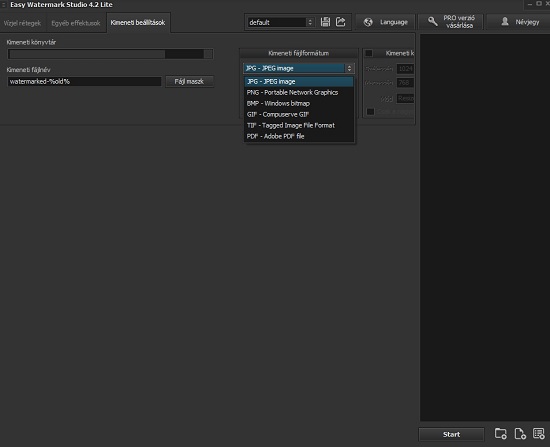Viewport: 550px width, 447px height.
Task: Toggle the disabled checkbox below resize options
Action: [370, 112]
